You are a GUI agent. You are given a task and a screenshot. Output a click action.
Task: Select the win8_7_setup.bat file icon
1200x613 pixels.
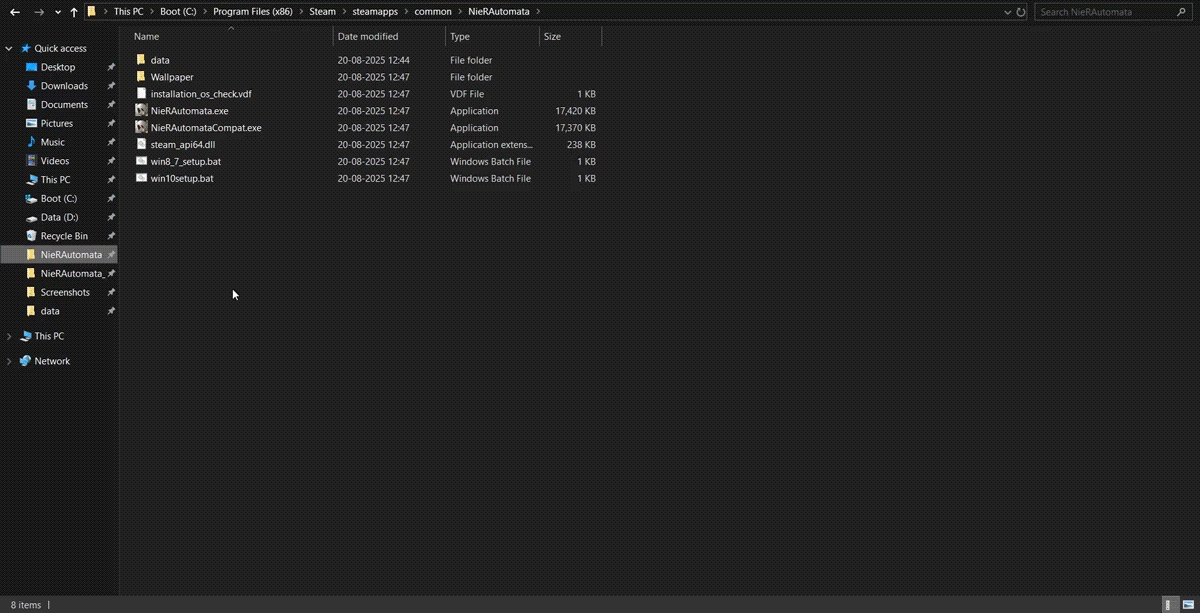[x=141, y=161]
